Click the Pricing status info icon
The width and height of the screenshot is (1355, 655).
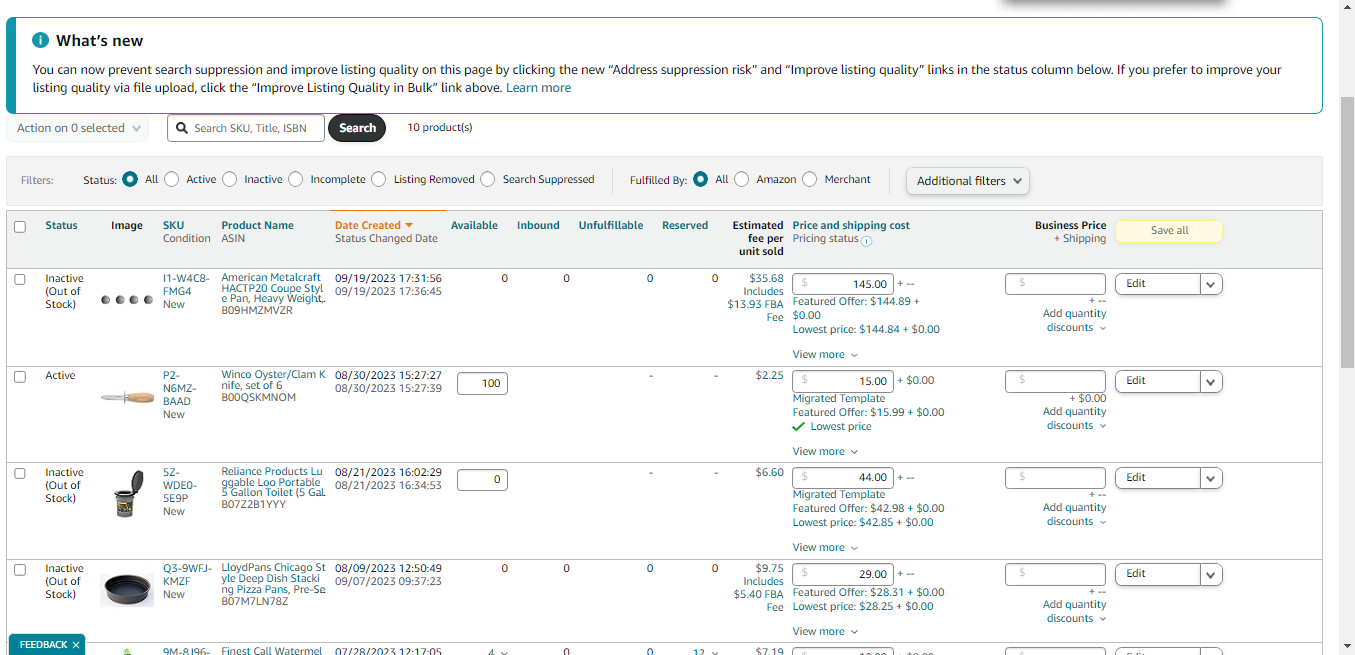[x=866, y=241]
